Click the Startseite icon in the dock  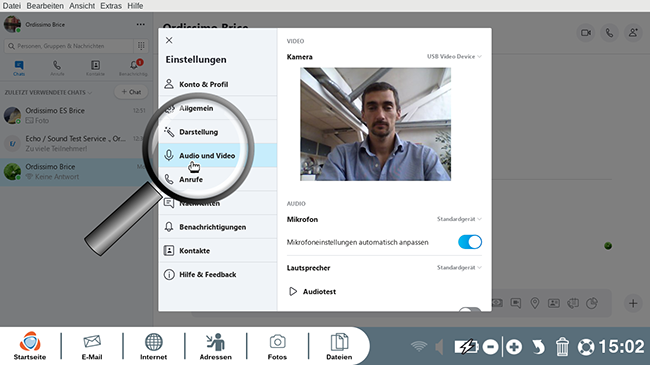pos(30,346)
